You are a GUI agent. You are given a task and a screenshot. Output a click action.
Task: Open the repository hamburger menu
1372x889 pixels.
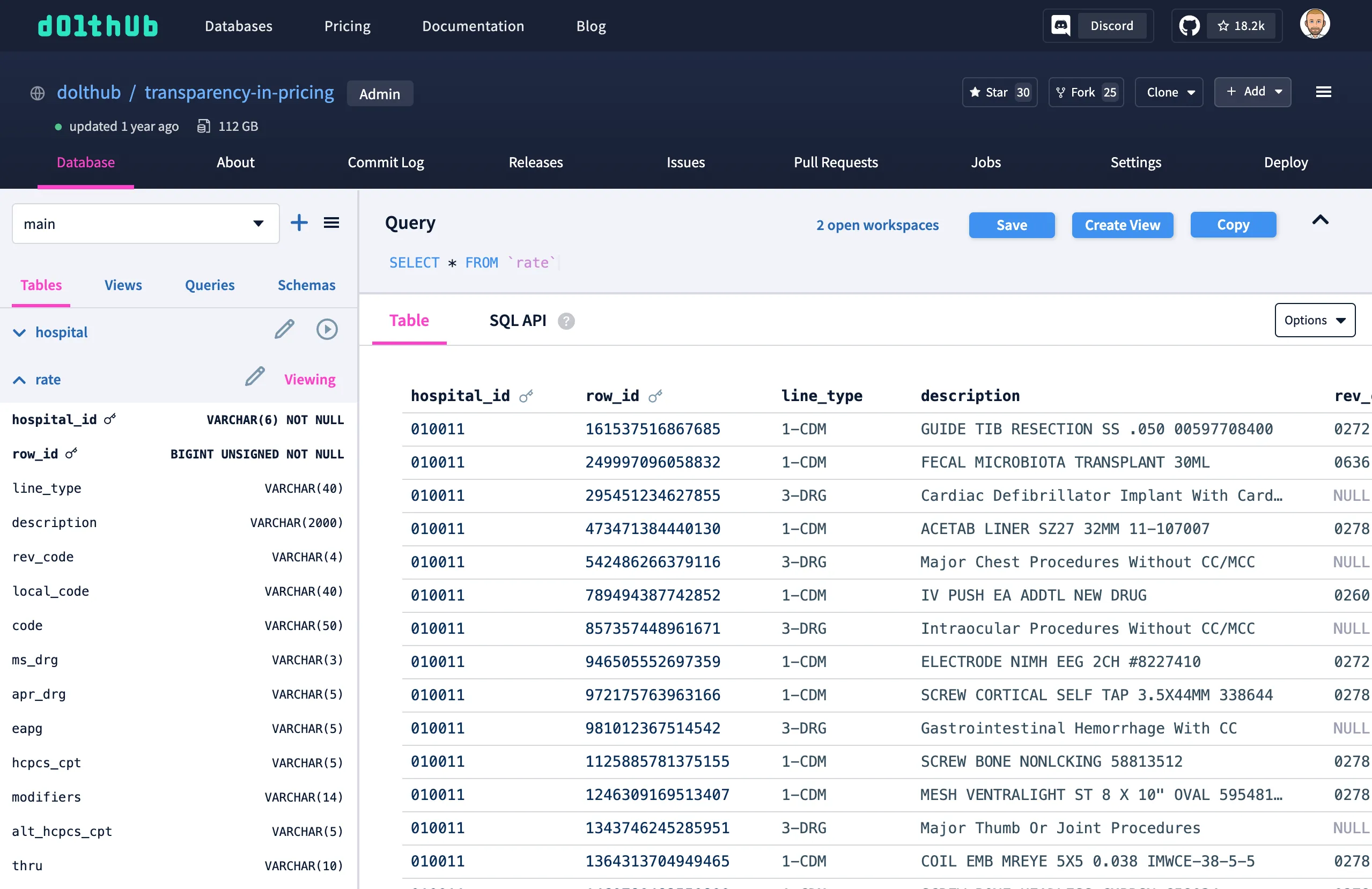1324,92
